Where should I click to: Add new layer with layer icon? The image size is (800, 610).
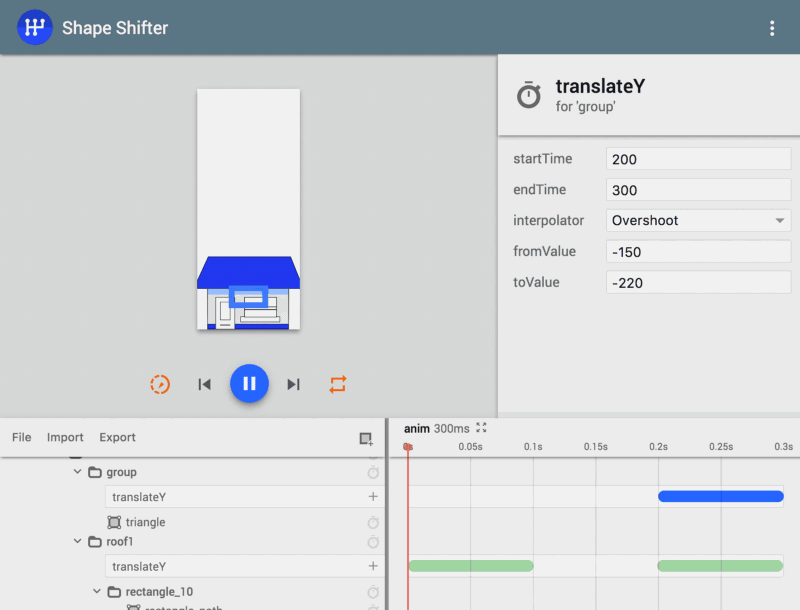coord(366,438)
